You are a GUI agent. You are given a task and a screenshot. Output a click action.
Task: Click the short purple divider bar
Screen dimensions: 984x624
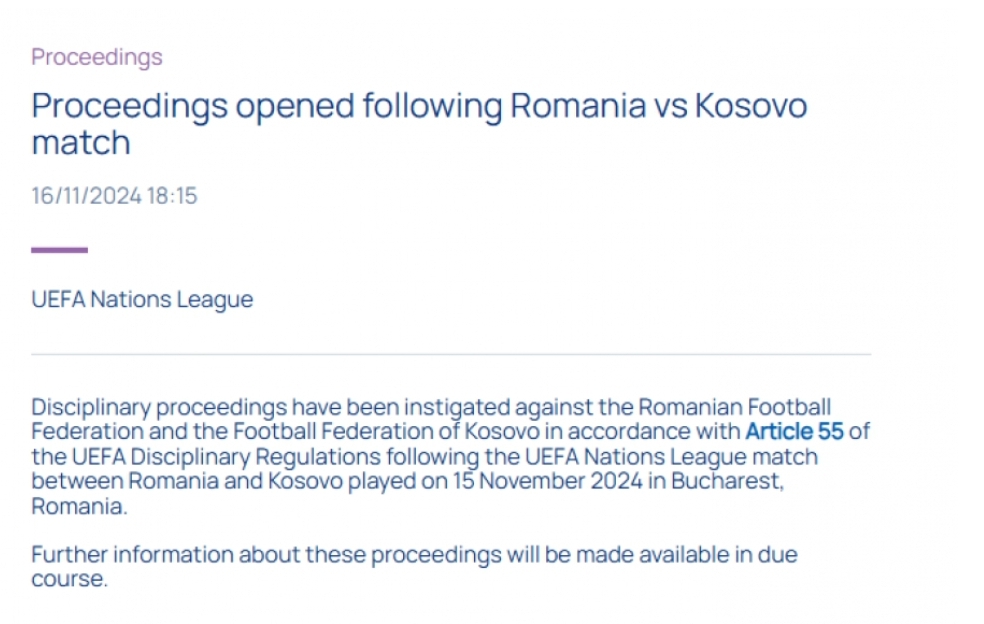click(59, 250)
